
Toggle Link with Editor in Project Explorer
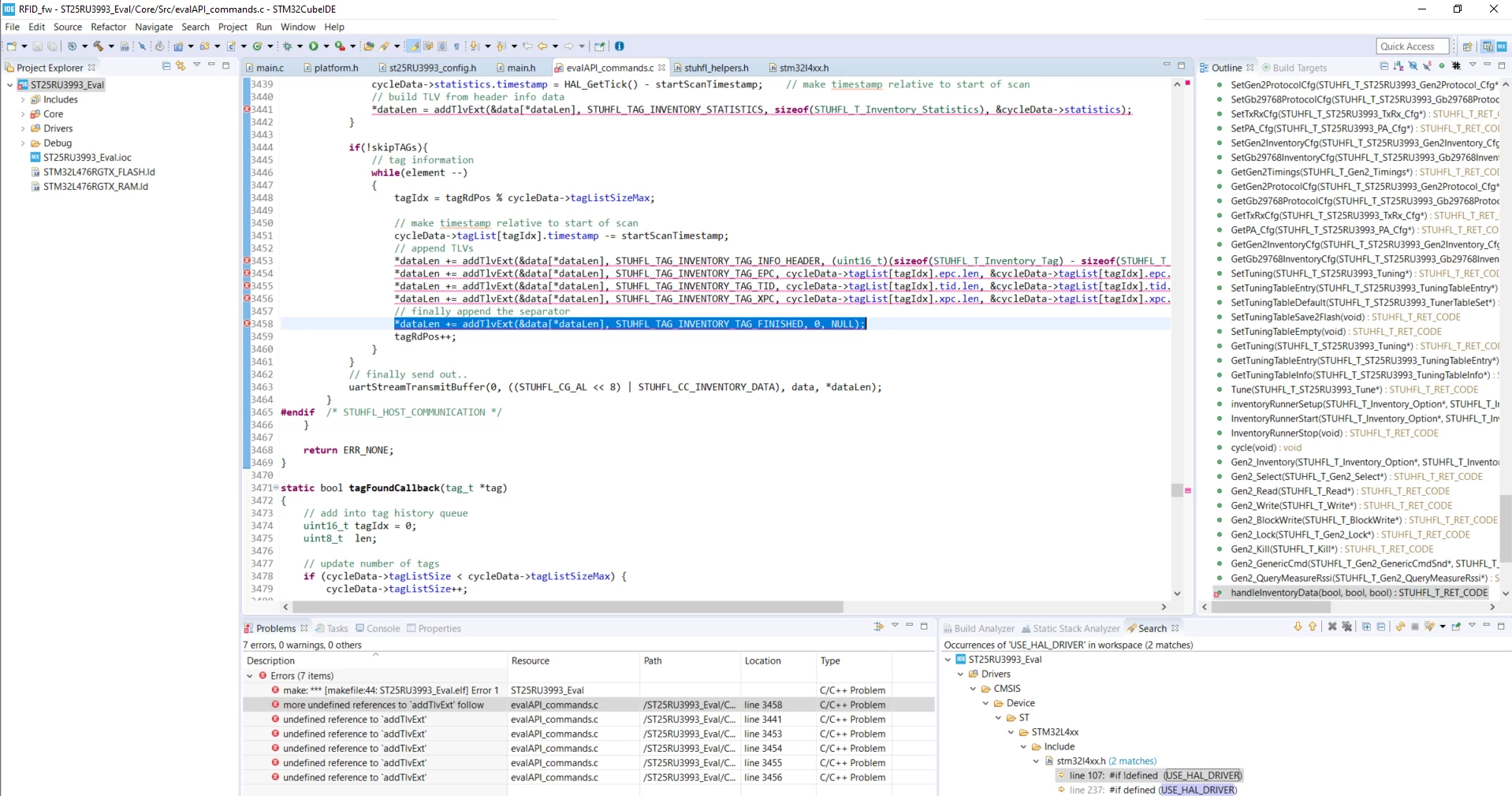181,66
